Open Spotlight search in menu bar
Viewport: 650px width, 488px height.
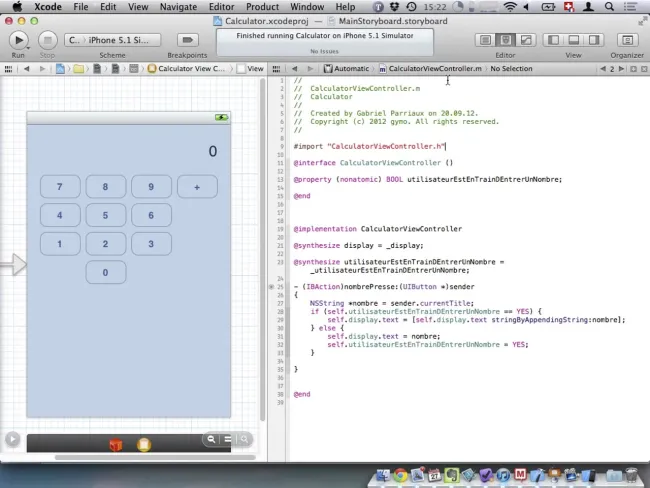point(609,7)
